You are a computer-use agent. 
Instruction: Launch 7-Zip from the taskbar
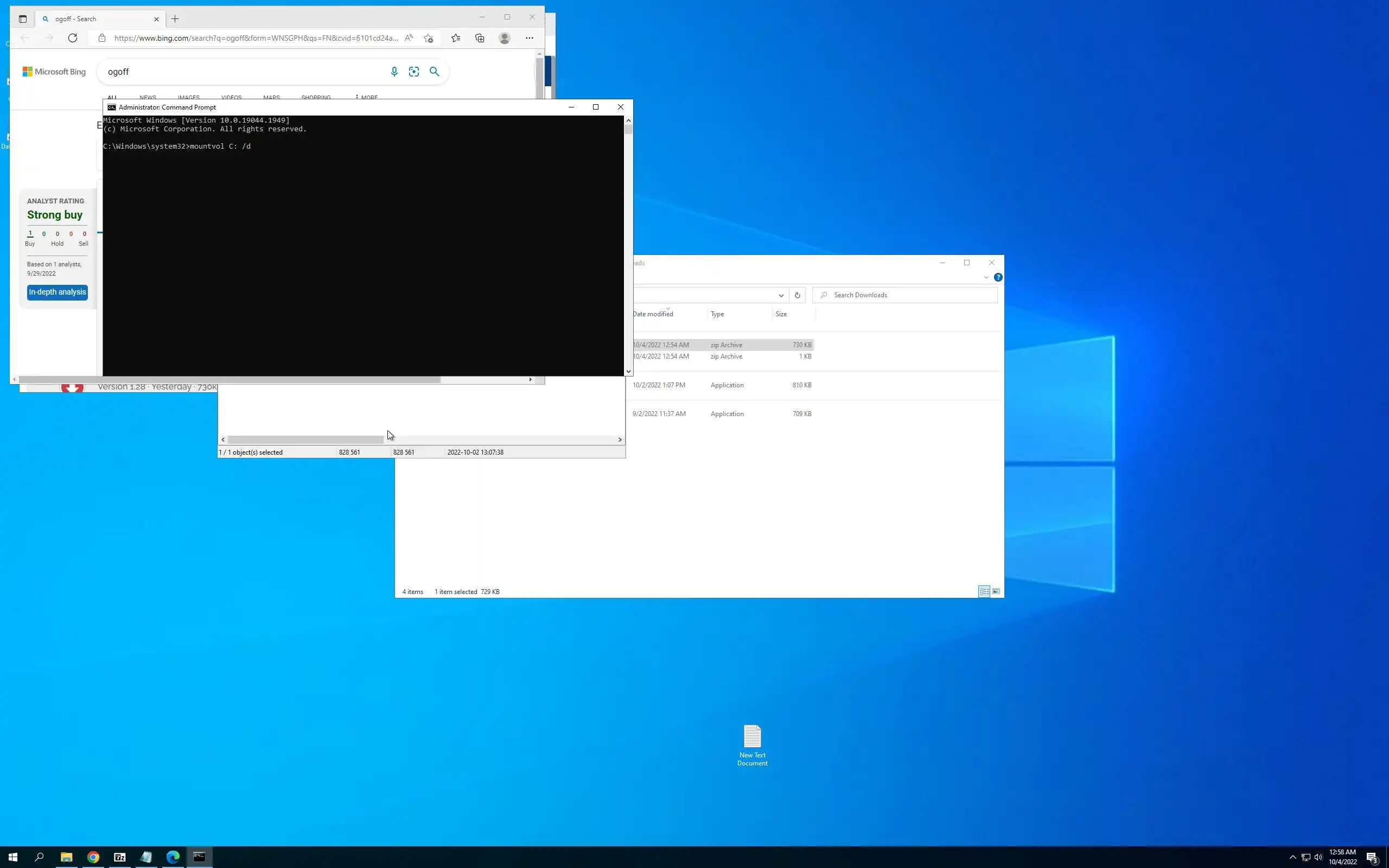point(119,857)
